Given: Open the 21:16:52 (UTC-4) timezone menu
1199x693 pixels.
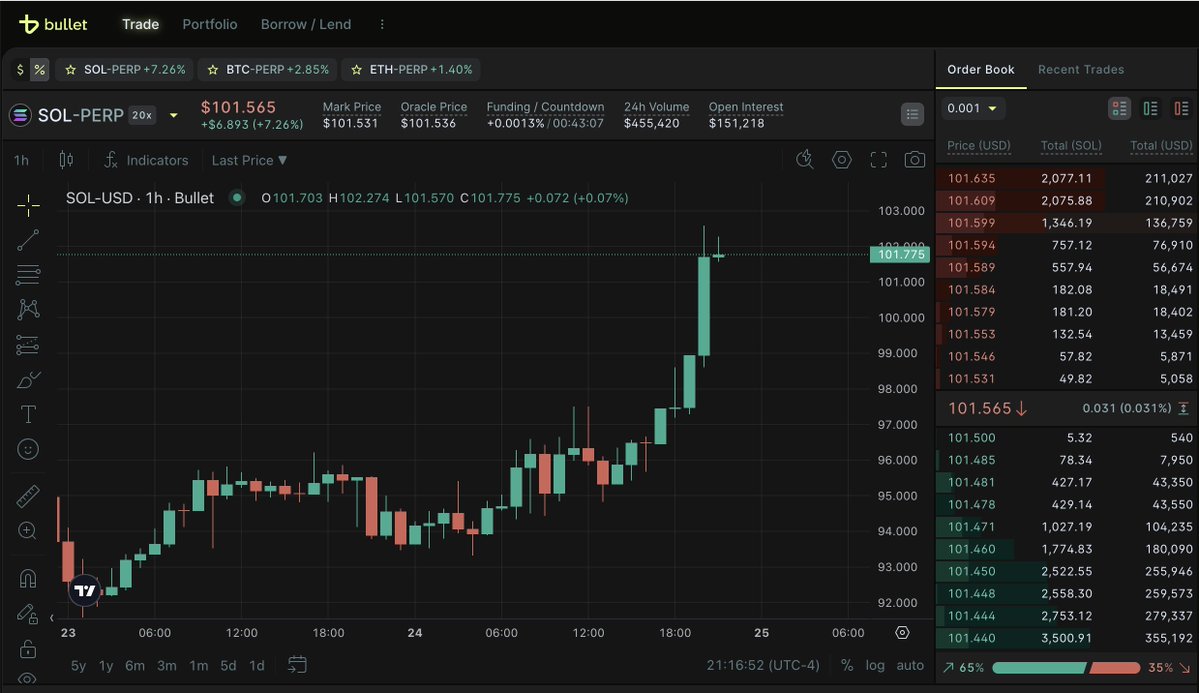Looking at the screenshot, I should (x=763, y=665).
